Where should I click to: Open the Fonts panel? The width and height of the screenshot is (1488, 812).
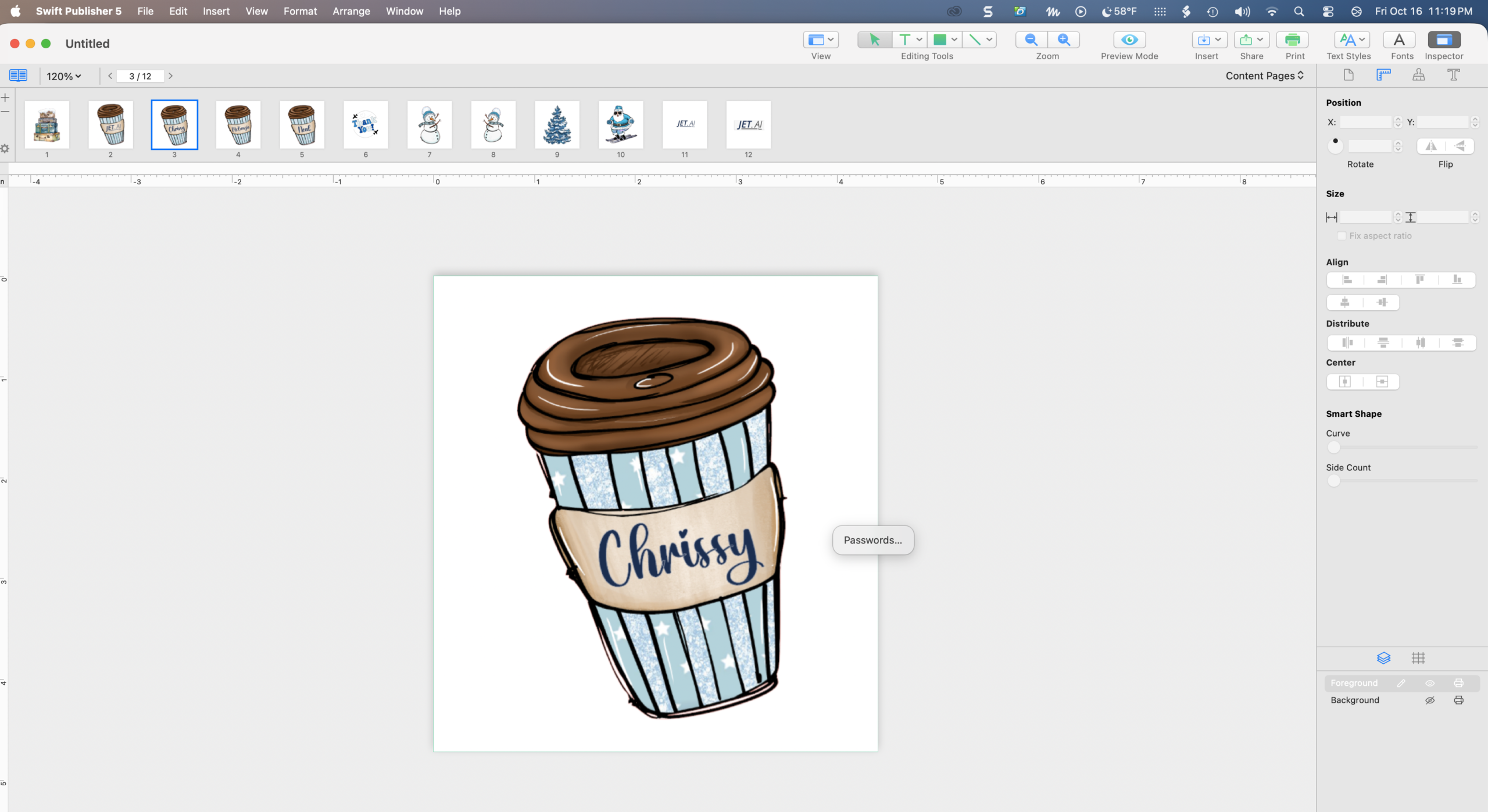1399,40
